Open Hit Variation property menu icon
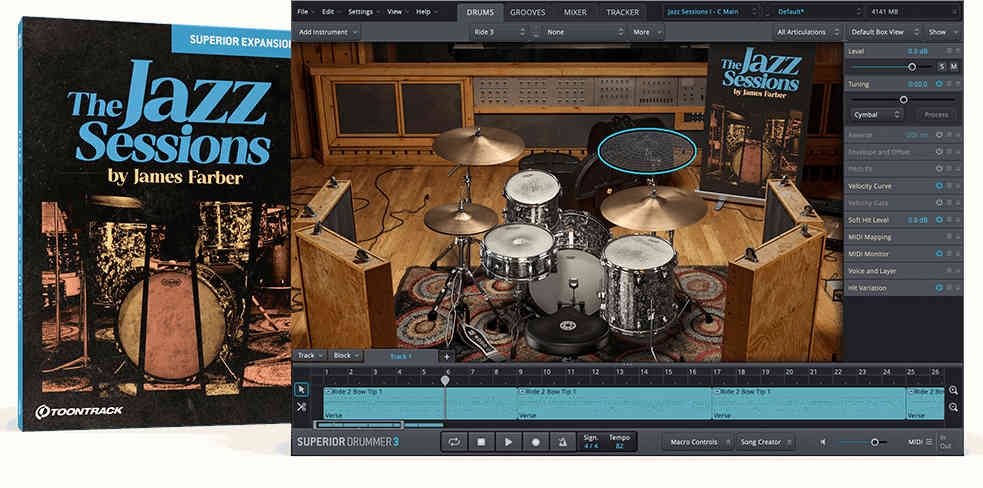 (x=949, y=288)
